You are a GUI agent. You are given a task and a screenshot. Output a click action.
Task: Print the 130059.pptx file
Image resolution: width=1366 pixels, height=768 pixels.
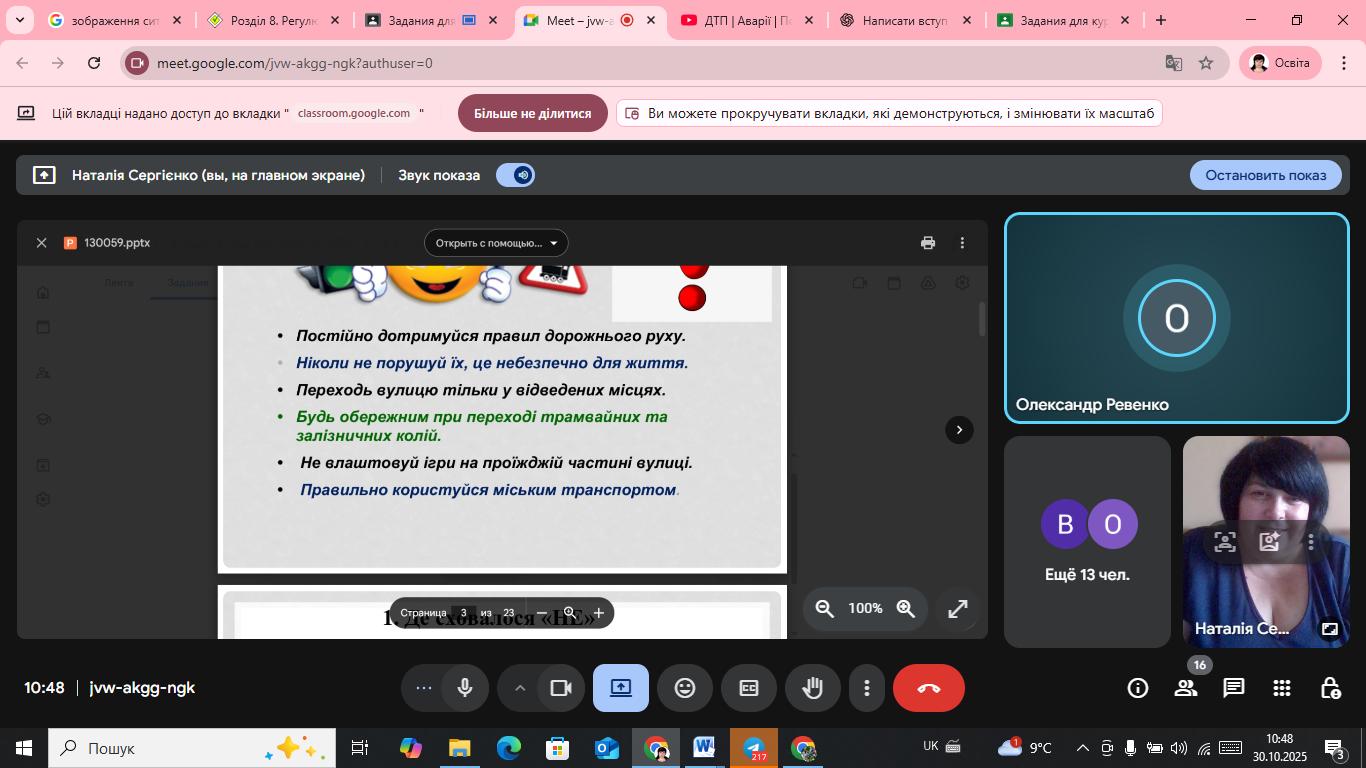click(x=928, y=243)
